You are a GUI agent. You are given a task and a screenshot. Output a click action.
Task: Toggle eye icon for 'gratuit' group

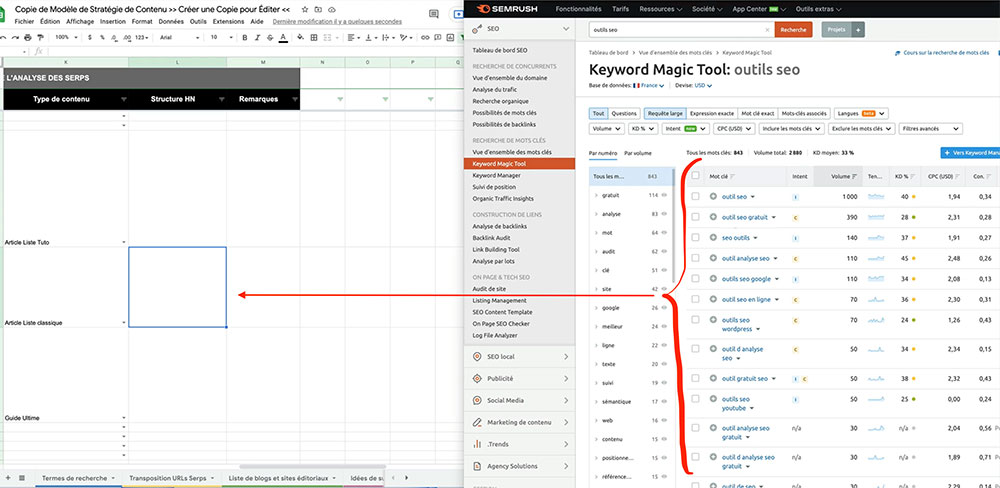point(664,195)
